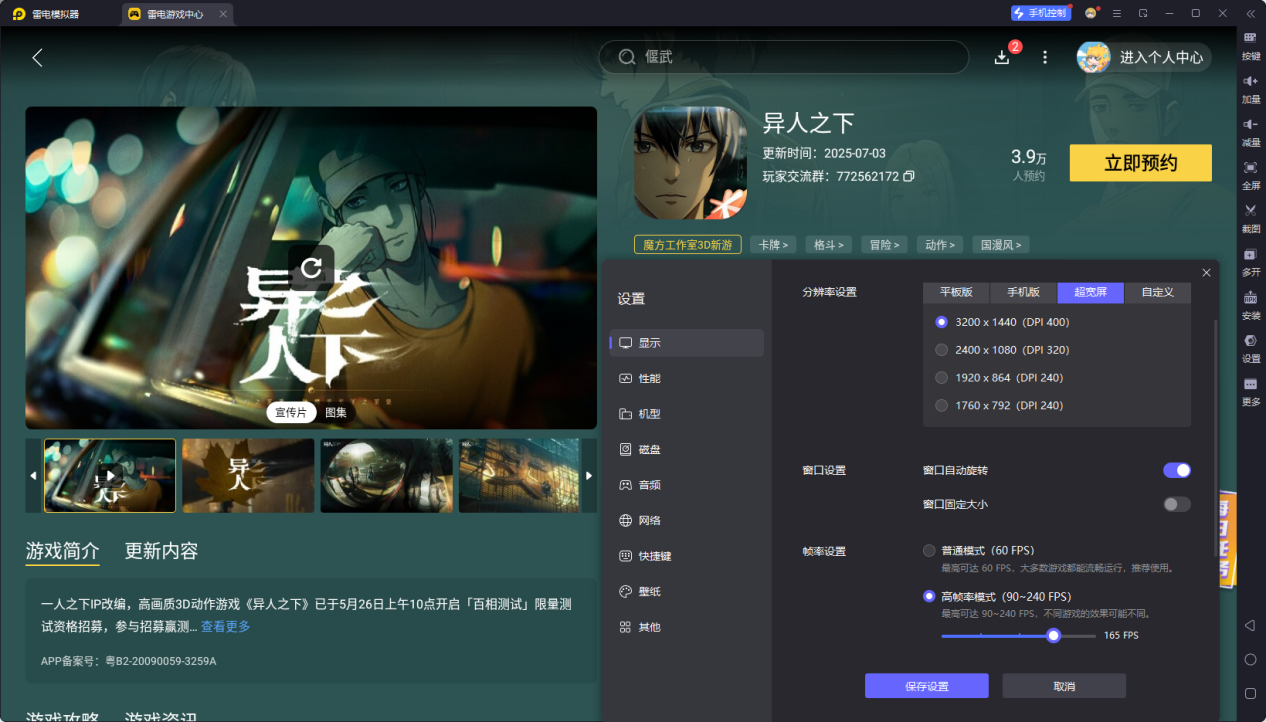Click previous thumbnails left arrow
Viewport: 1266px width, 722px height.
pos(34,475)
